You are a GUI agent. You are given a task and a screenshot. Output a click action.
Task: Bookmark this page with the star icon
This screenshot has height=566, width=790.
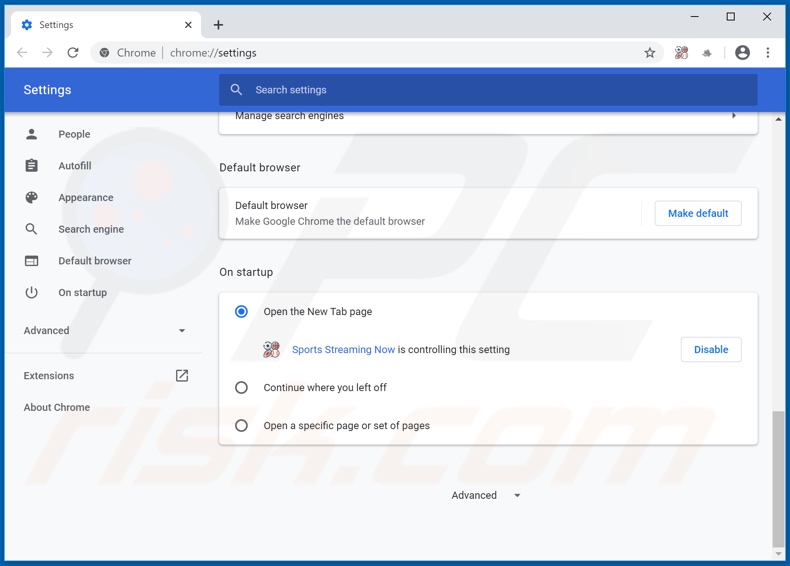tap(650, 52)
